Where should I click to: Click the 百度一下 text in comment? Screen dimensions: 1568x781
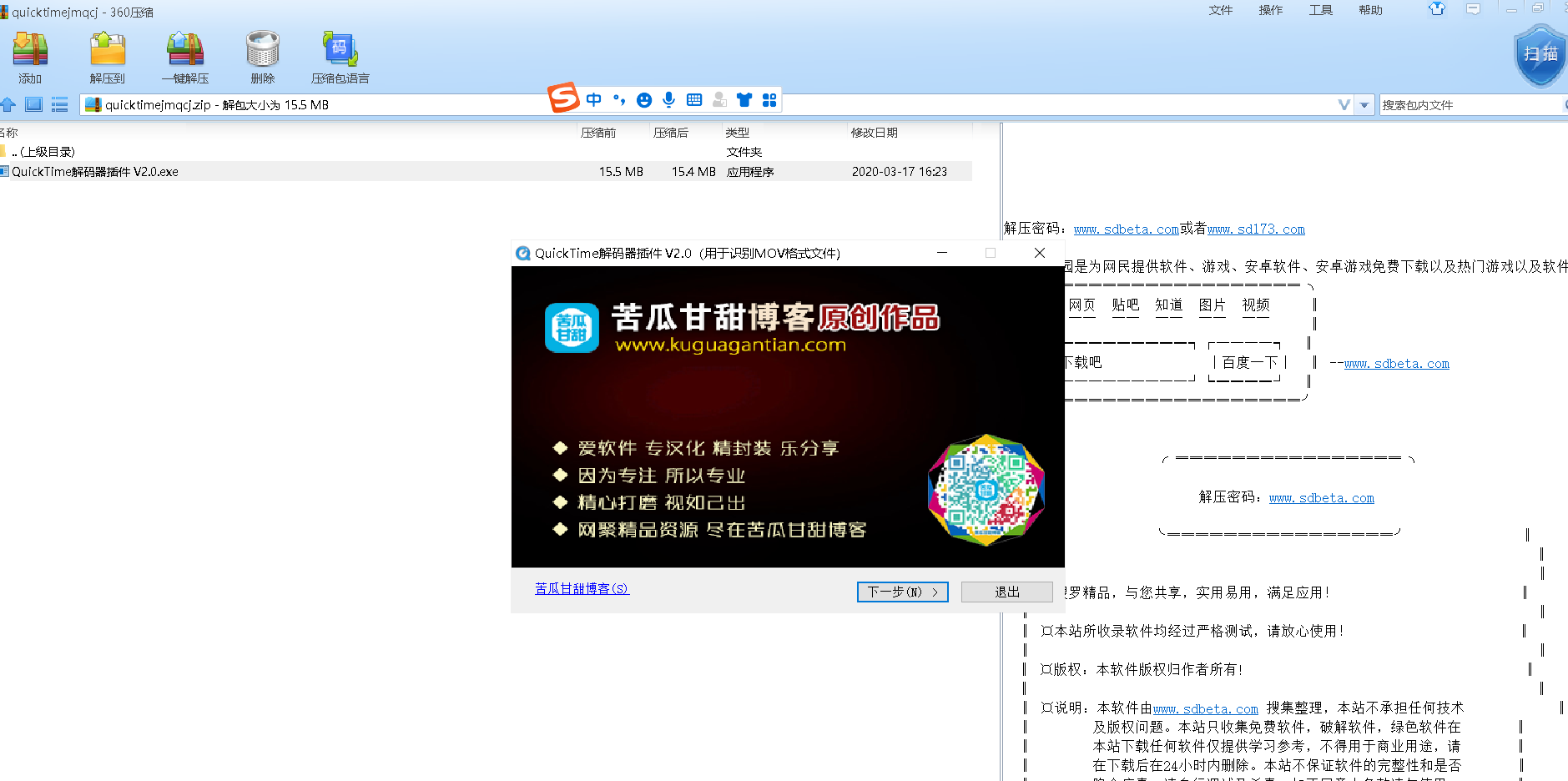pos(1250,362)
